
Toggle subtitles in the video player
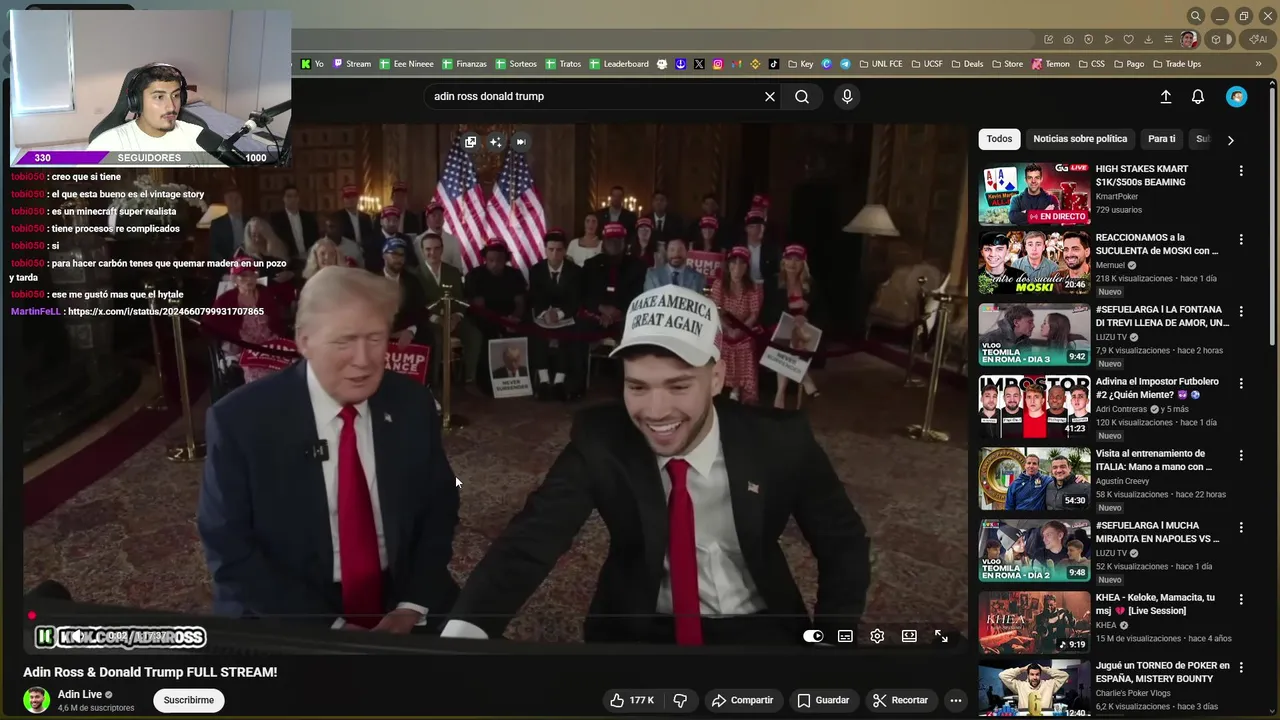click(845, 636)
